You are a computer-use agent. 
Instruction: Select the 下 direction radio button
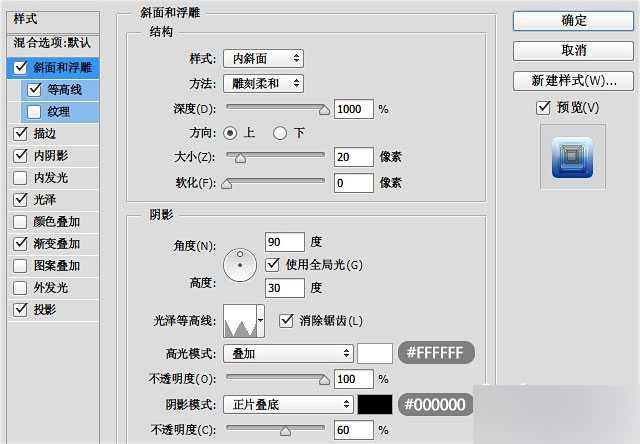[280, 132]
